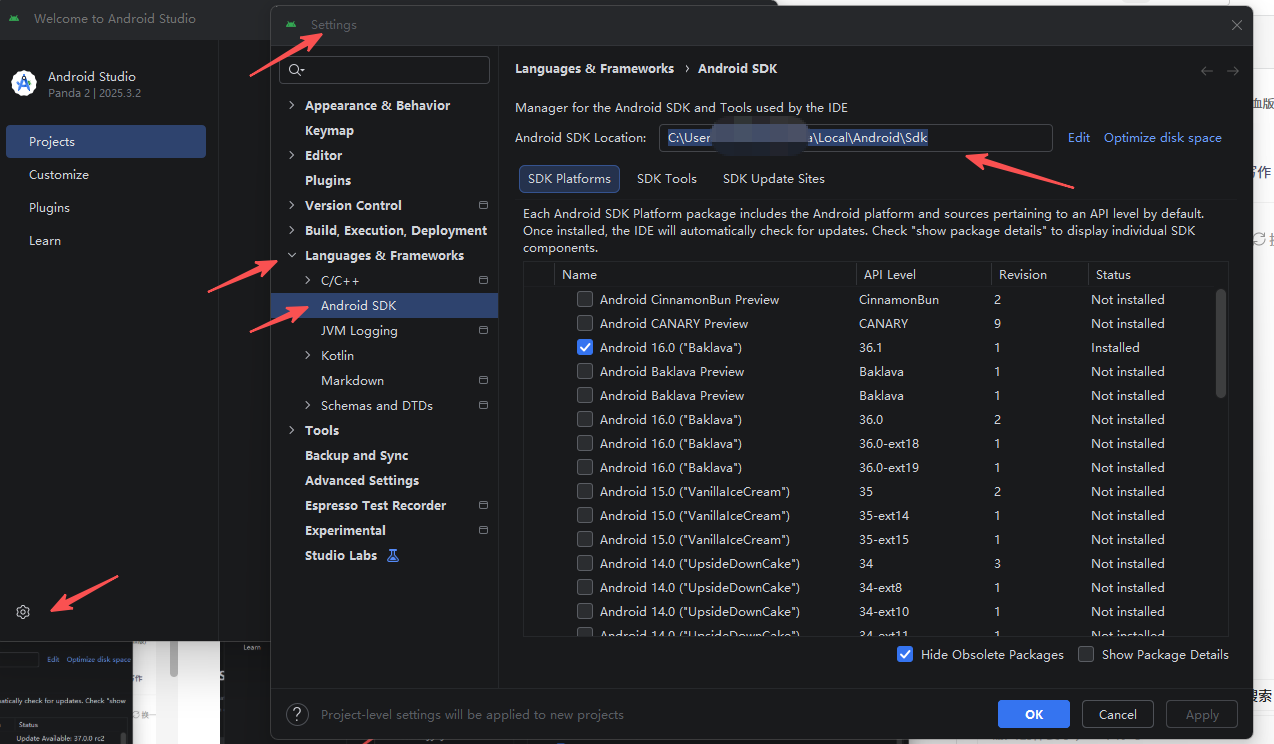Click the project-level icon beside Version Control
This screenshot has height=744, width=1274.
(484, 205)
